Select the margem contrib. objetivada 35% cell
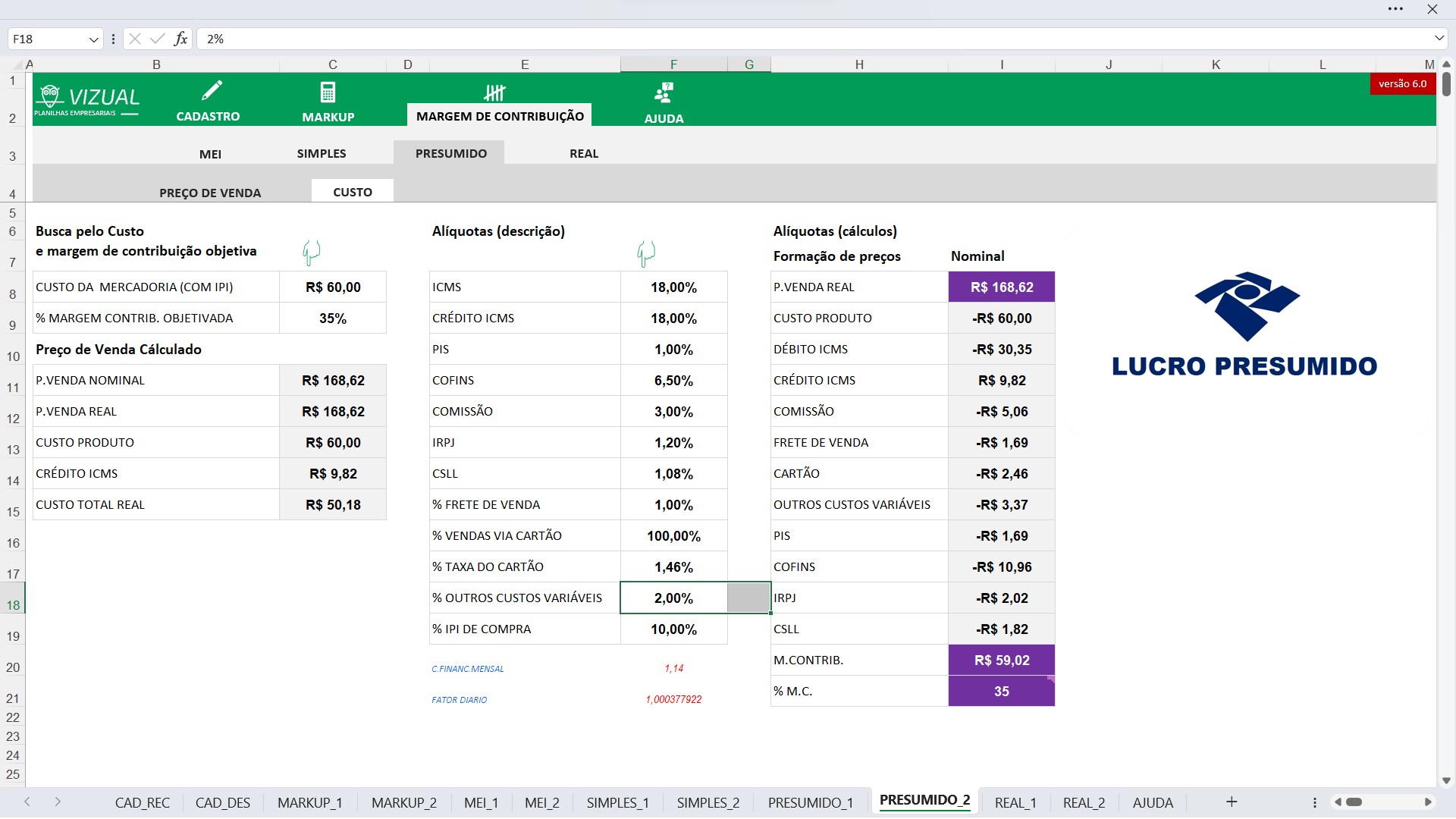Image resolution: width=1456 pixels, height=819 pixels. pyautogui.click(x=333, y=318)
